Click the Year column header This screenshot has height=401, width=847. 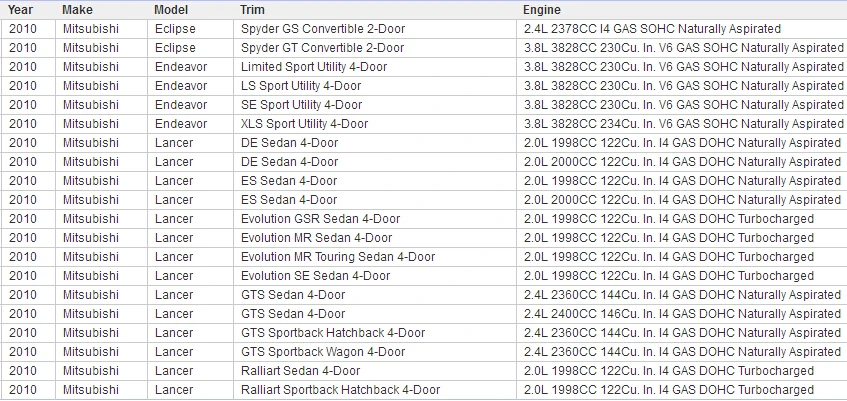pos(28,10)
